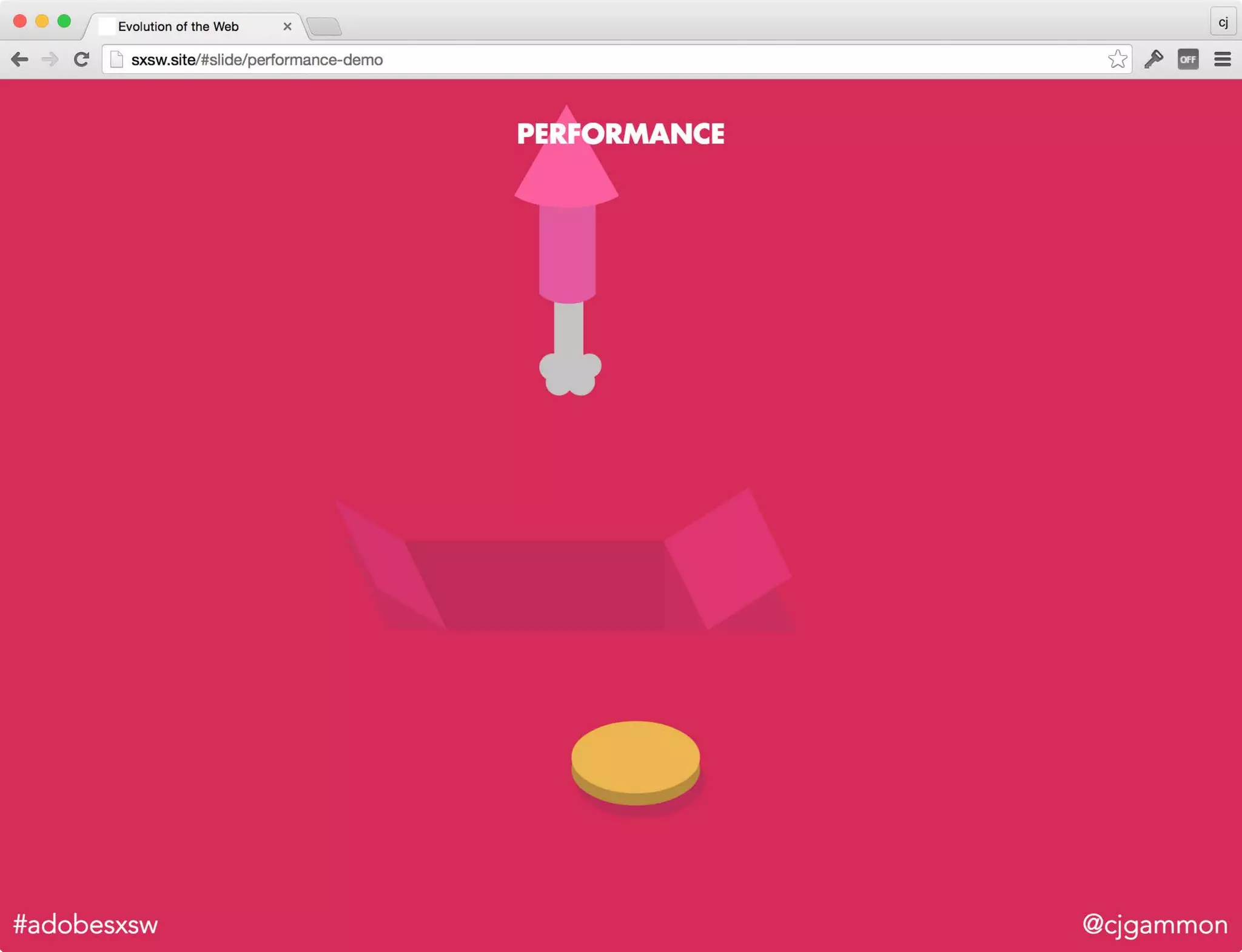Open the eyedropper extension icon
The height and width of the screenshot is (952, 1242).
(1153, 59)
